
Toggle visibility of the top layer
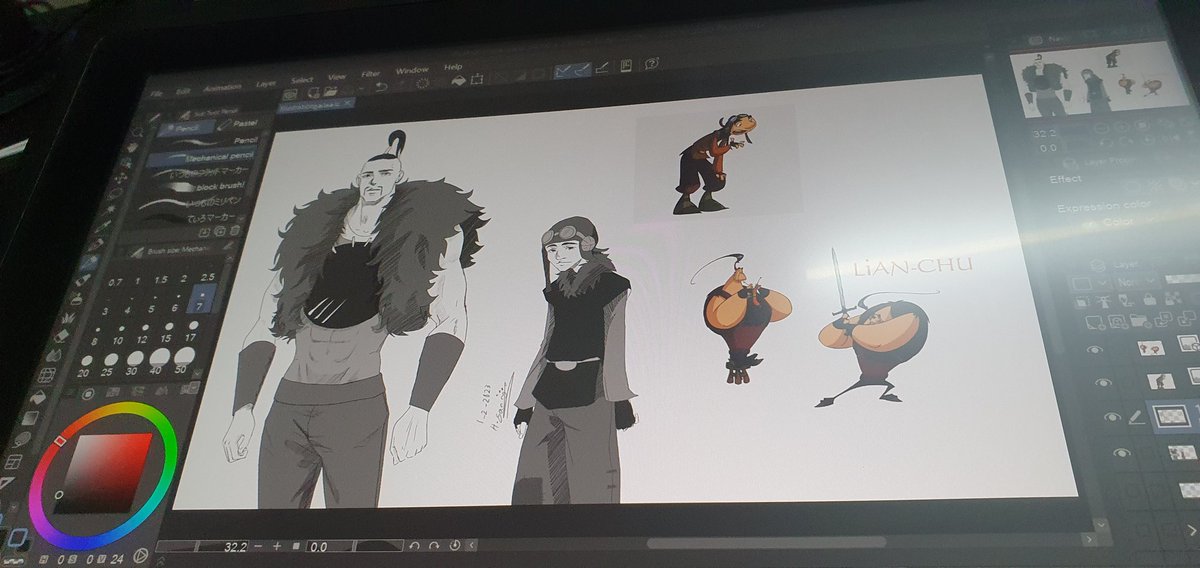[1097, 350]
